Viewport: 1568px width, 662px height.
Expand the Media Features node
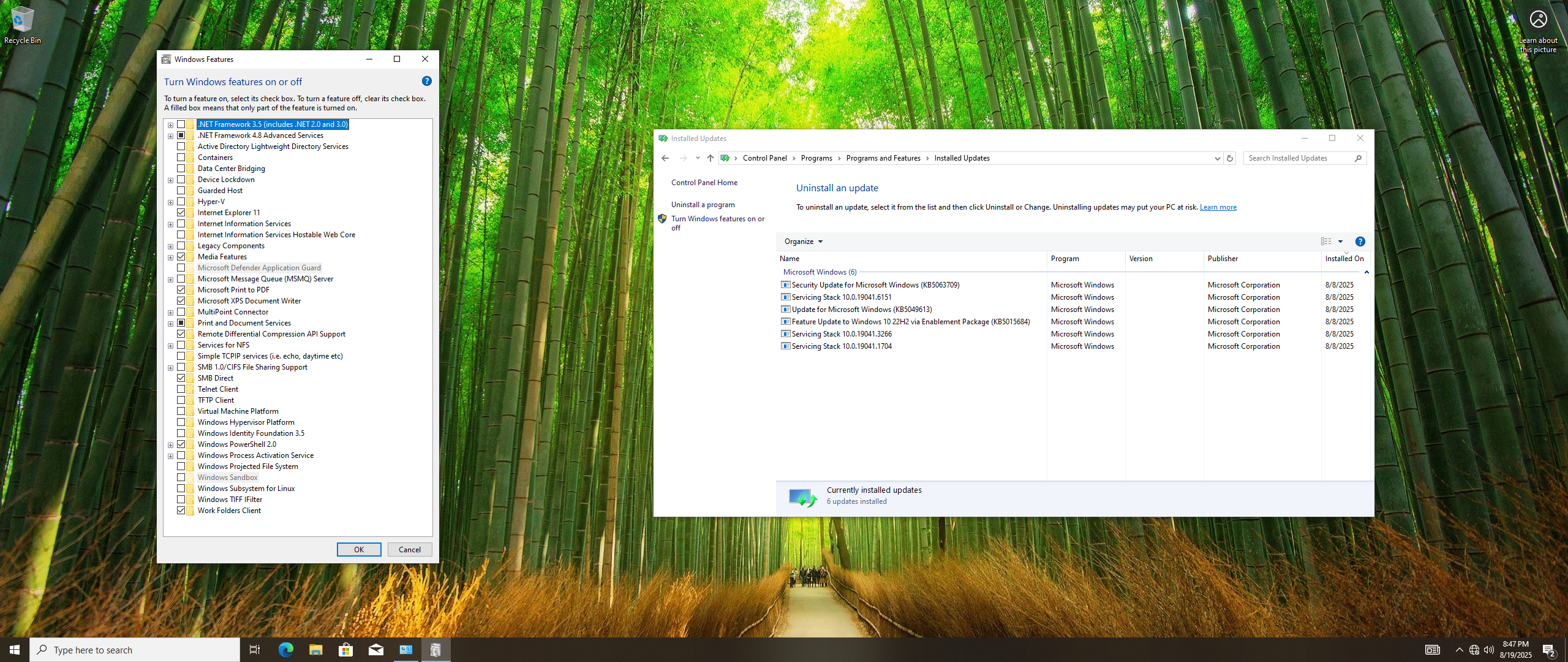click(171, 257)
